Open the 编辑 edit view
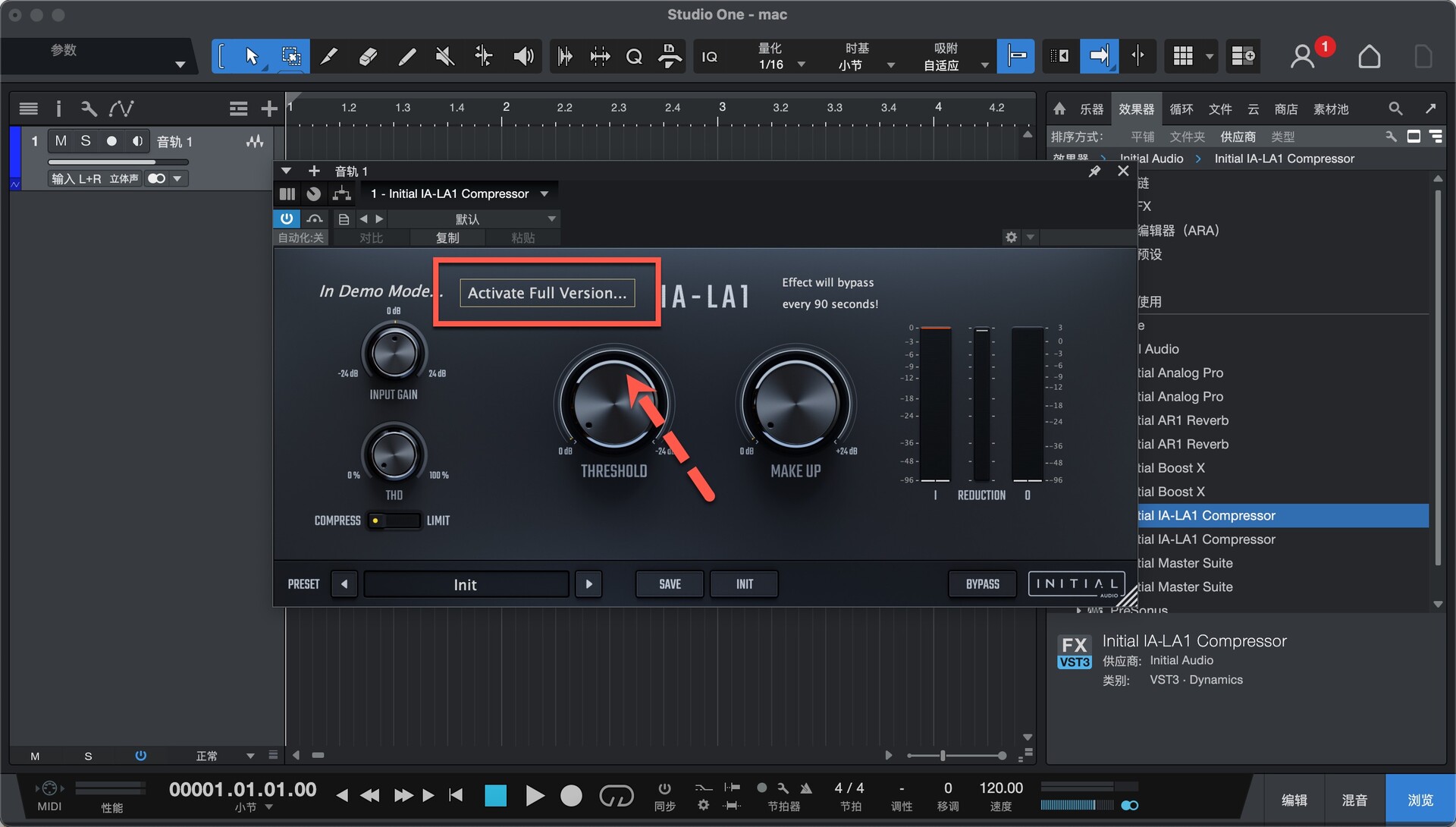This screenshot has height=827, width=1456. point(1294,800)
